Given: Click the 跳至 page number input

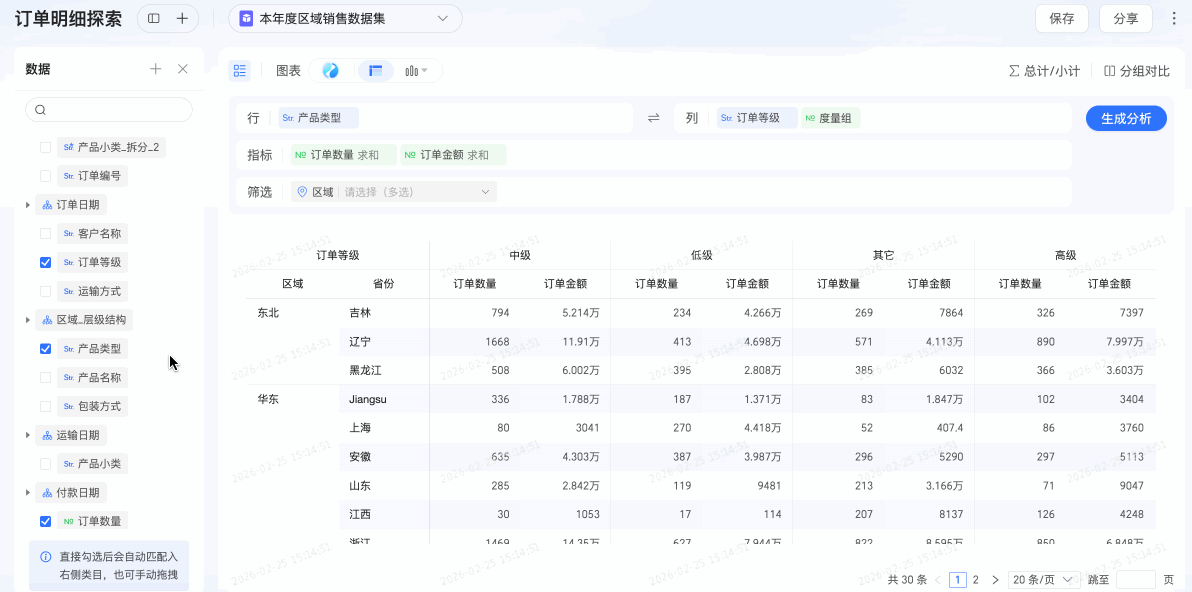Looking at the screenshot, I should (x=1136, y=580).
